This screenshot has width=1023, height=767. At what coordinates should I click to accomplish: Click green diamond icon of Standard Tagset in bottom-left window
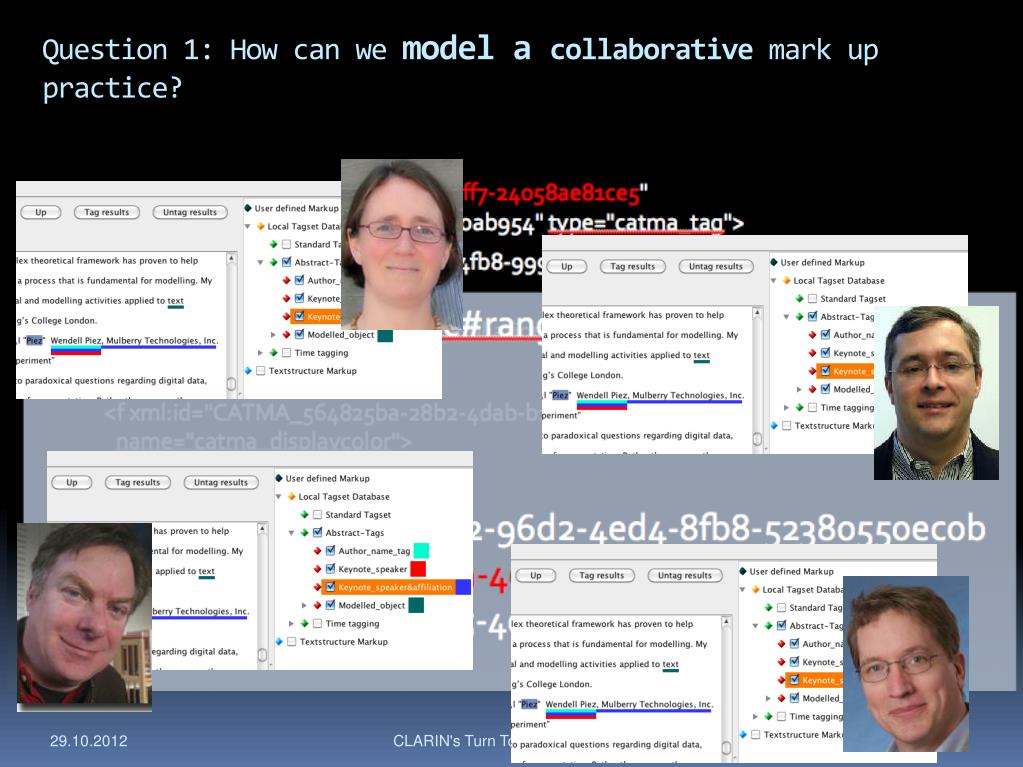tap(305, 515)
